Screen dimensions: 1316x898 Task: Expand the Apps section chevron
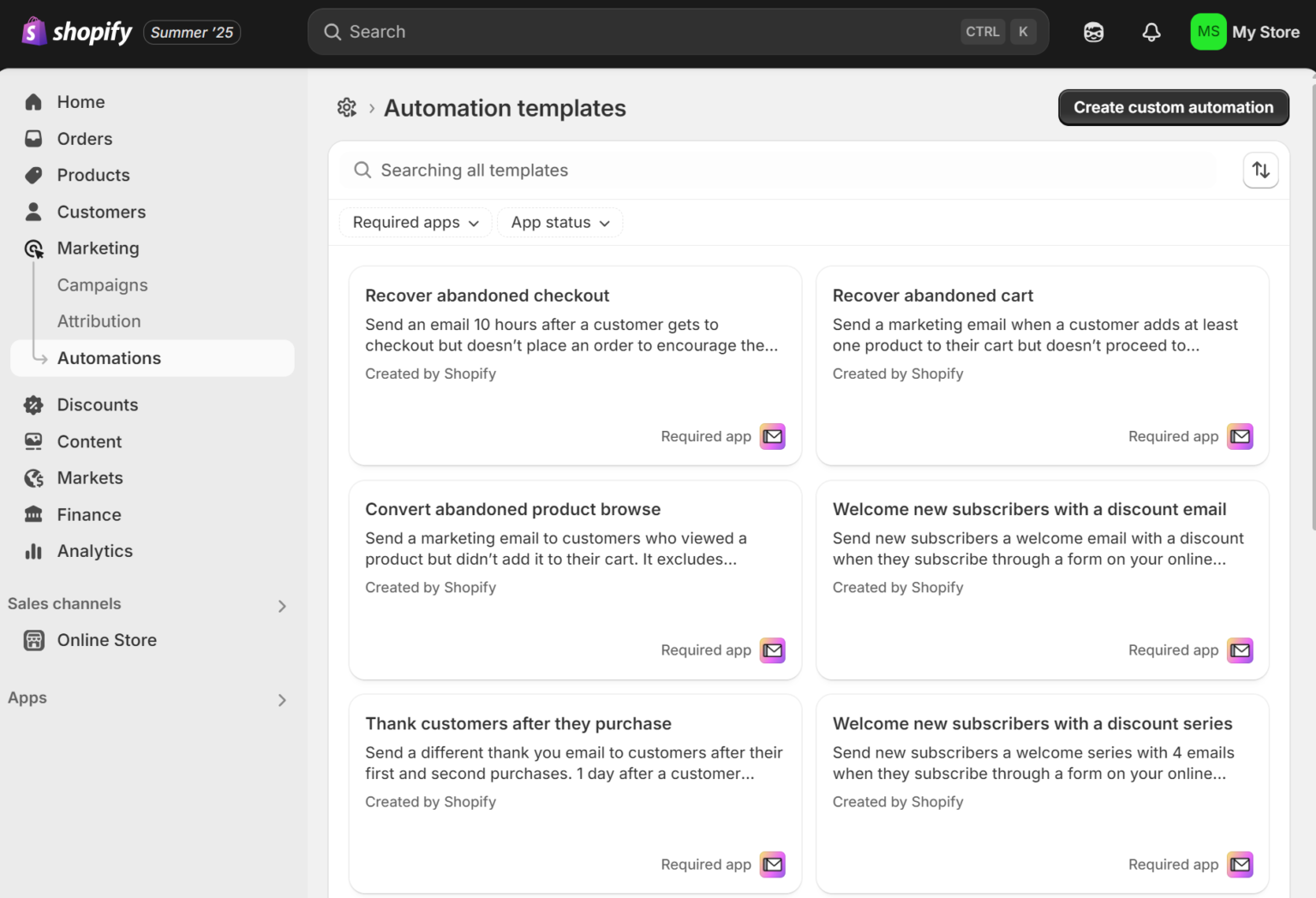[282, 700]
